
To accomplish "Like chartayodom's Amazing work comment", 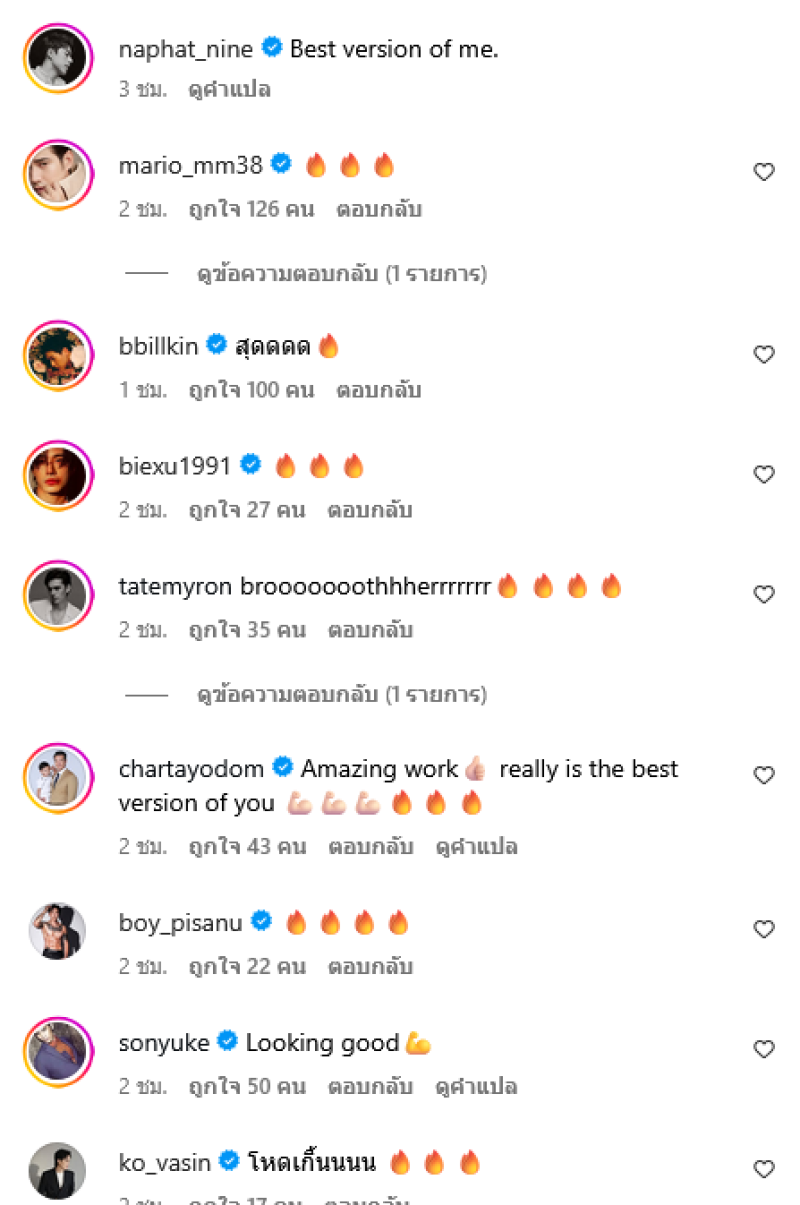I will point(764,775).
